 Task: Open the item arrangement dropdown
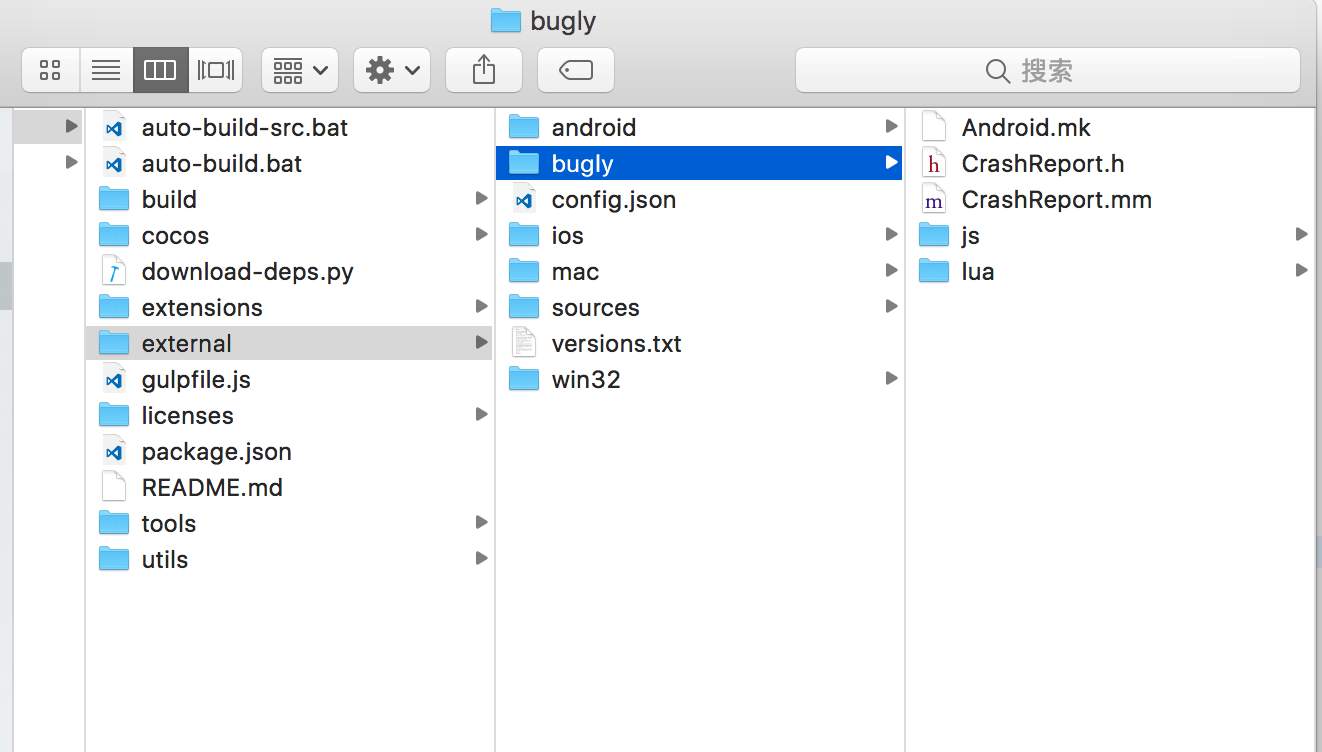[300, 70]
